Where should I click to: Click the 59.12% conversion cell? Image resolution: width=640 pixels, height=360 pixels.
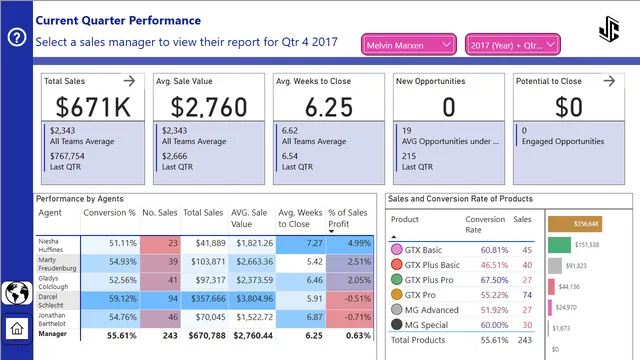pyautogui.click(x=110, y=299)
